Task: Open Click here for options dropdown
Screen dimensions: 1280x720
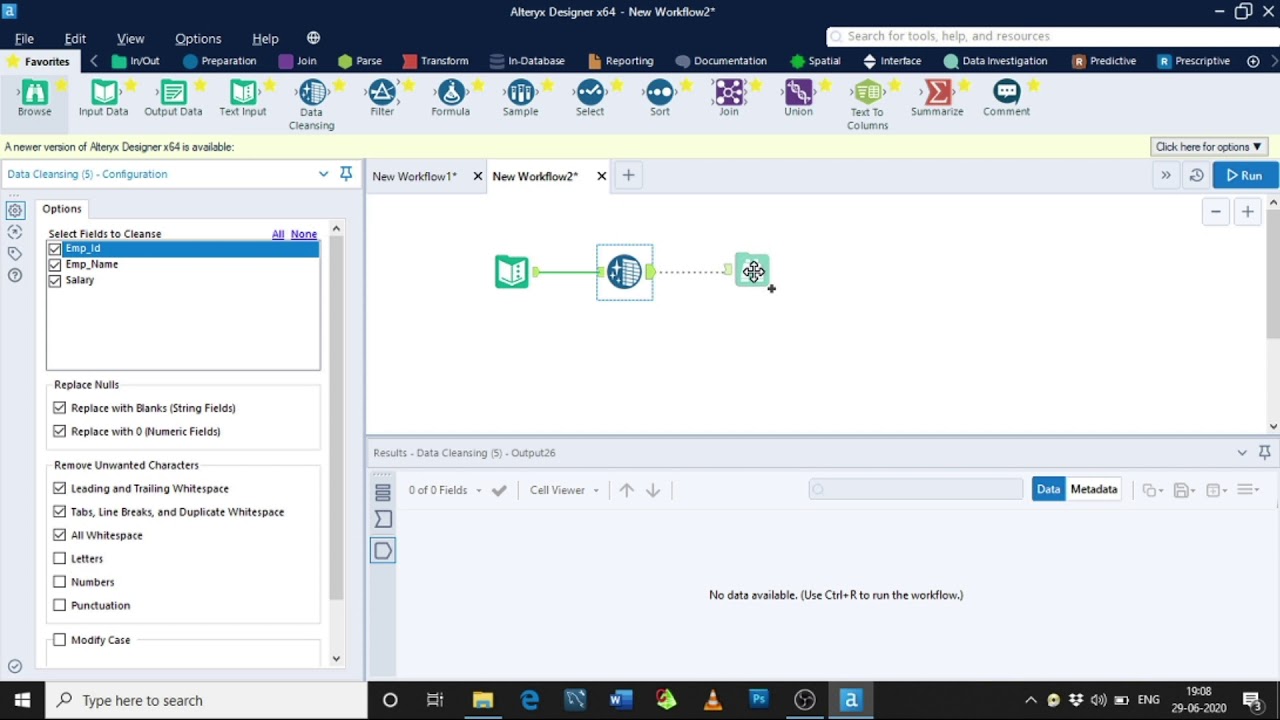Action: (x=1208, y=147)
